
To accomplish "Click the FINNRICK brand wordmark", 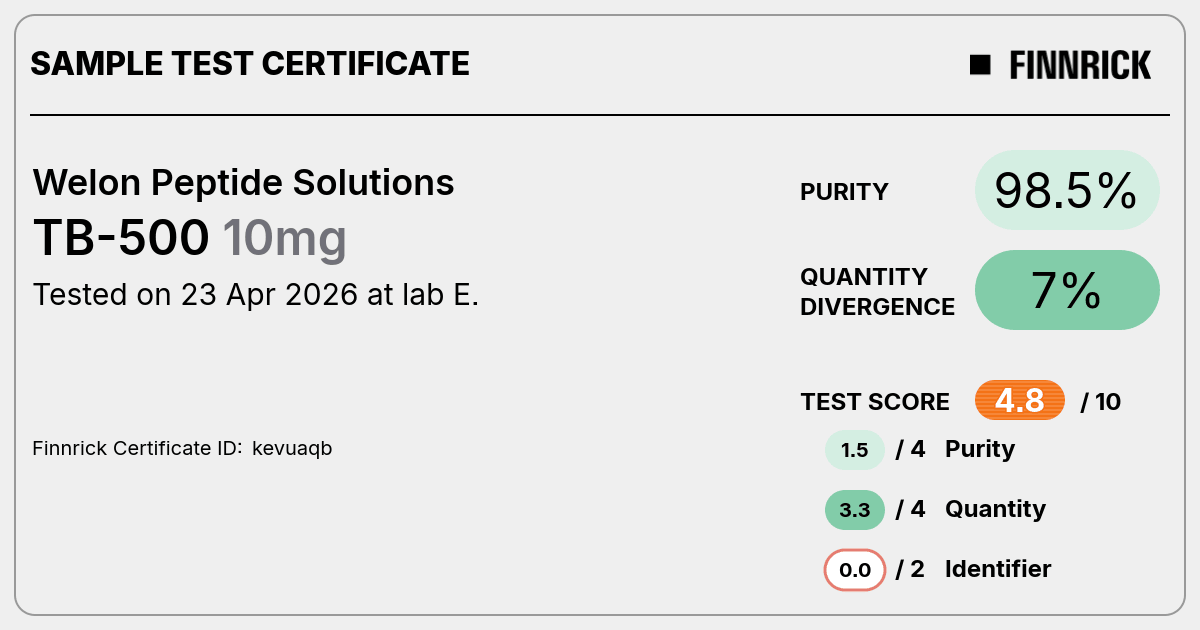I will tap(1080, 65).
